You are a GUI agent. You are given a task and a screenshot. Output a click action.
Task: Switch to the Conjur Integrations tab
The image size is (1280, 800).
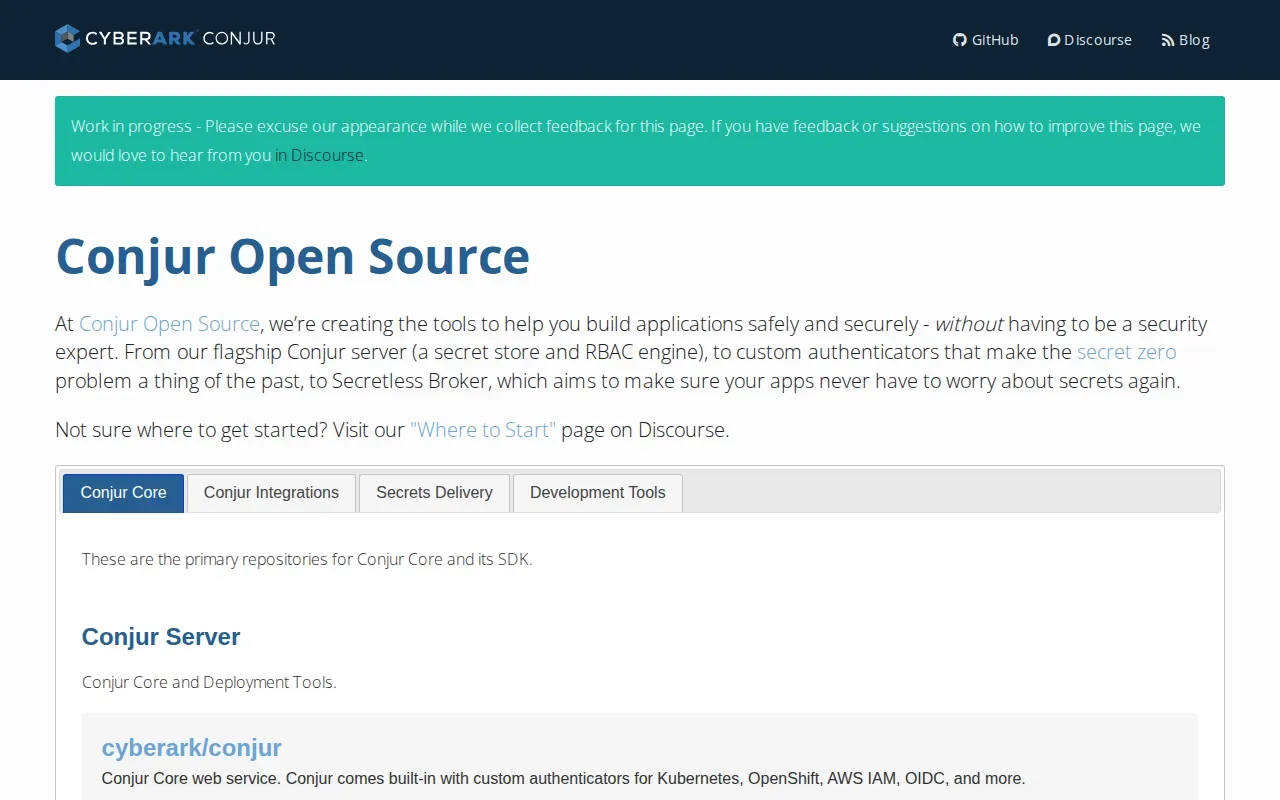coord(271,493)
